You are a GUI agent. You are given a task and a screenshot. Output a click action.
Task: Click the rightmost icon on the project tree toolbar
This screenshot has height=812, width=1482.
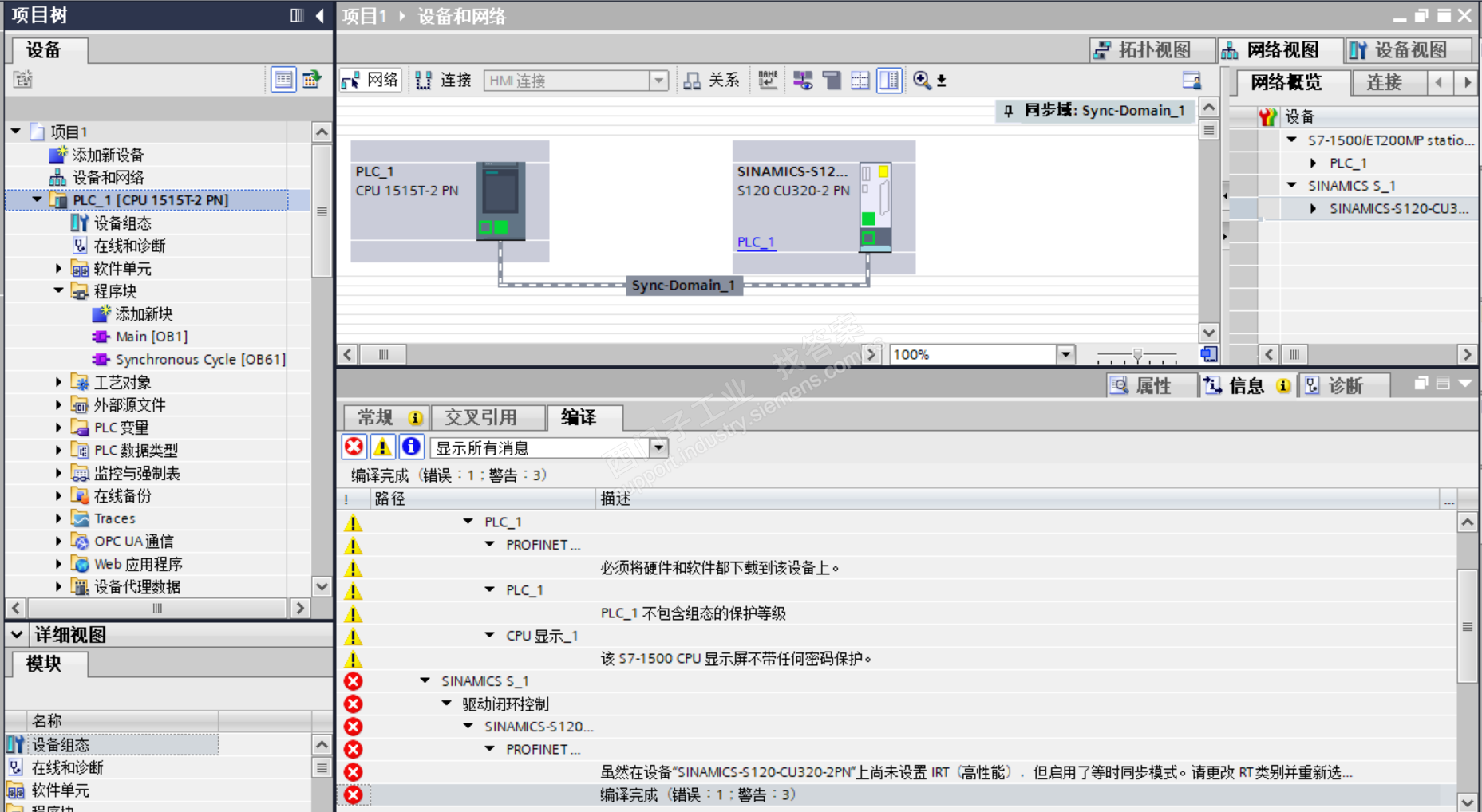coord(311,80)
